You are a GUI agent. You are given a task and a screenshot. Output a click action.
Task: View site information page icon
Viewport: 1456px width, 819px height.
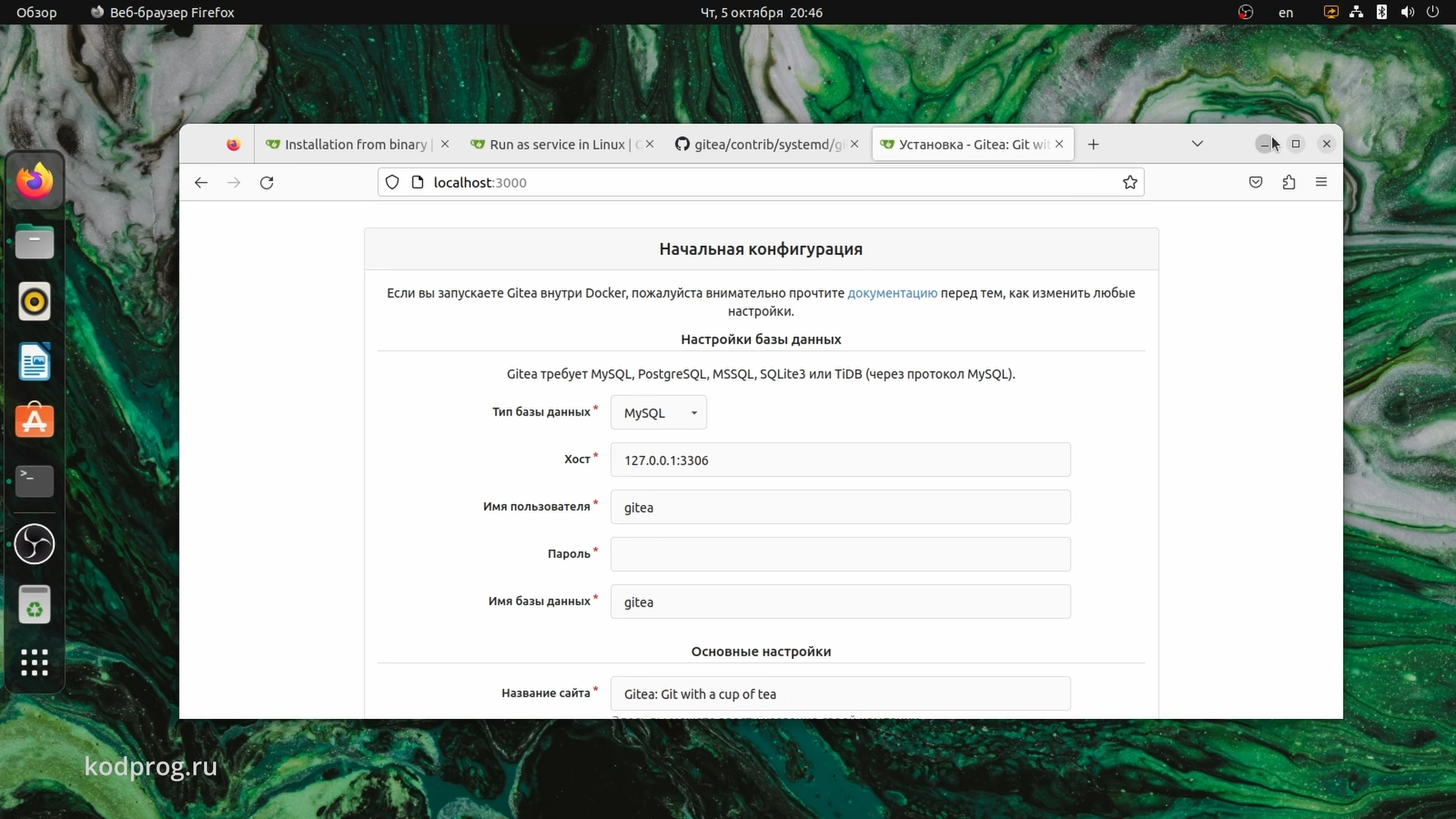pos(417,183)
